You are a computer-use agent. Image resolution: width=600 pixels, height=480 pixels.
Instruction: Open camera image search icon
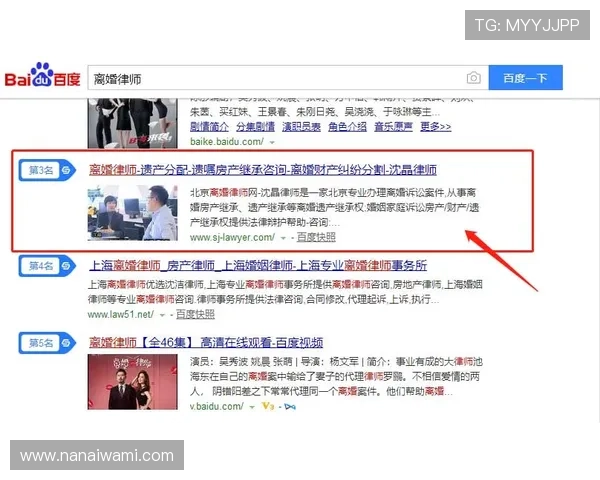click(474, 78)
